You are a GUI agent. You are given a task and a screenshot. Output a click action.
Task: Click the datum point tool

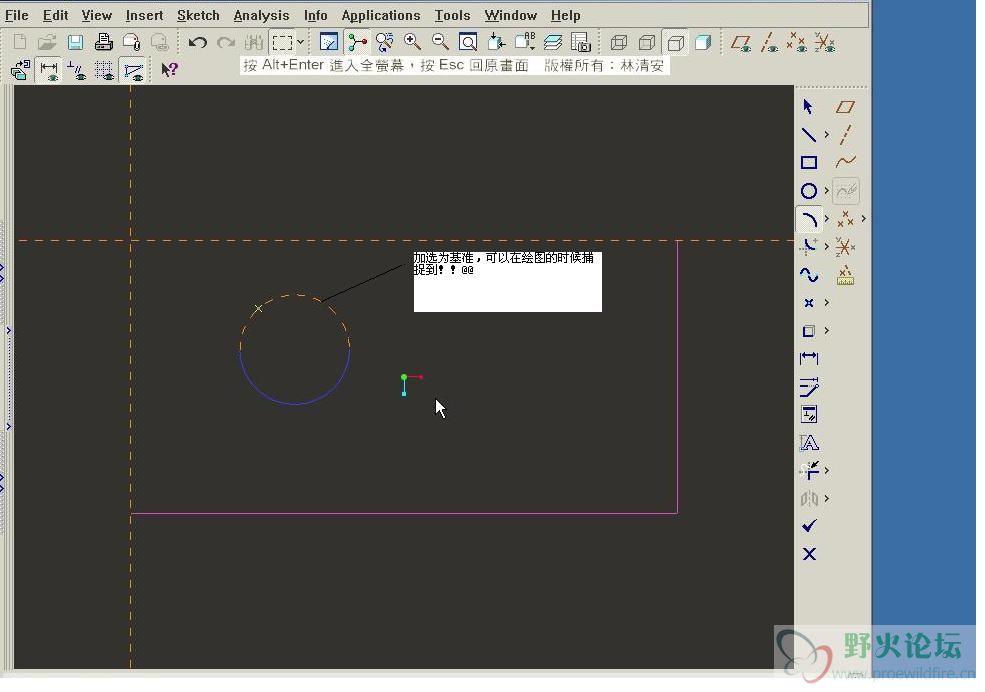pos(846,219)
